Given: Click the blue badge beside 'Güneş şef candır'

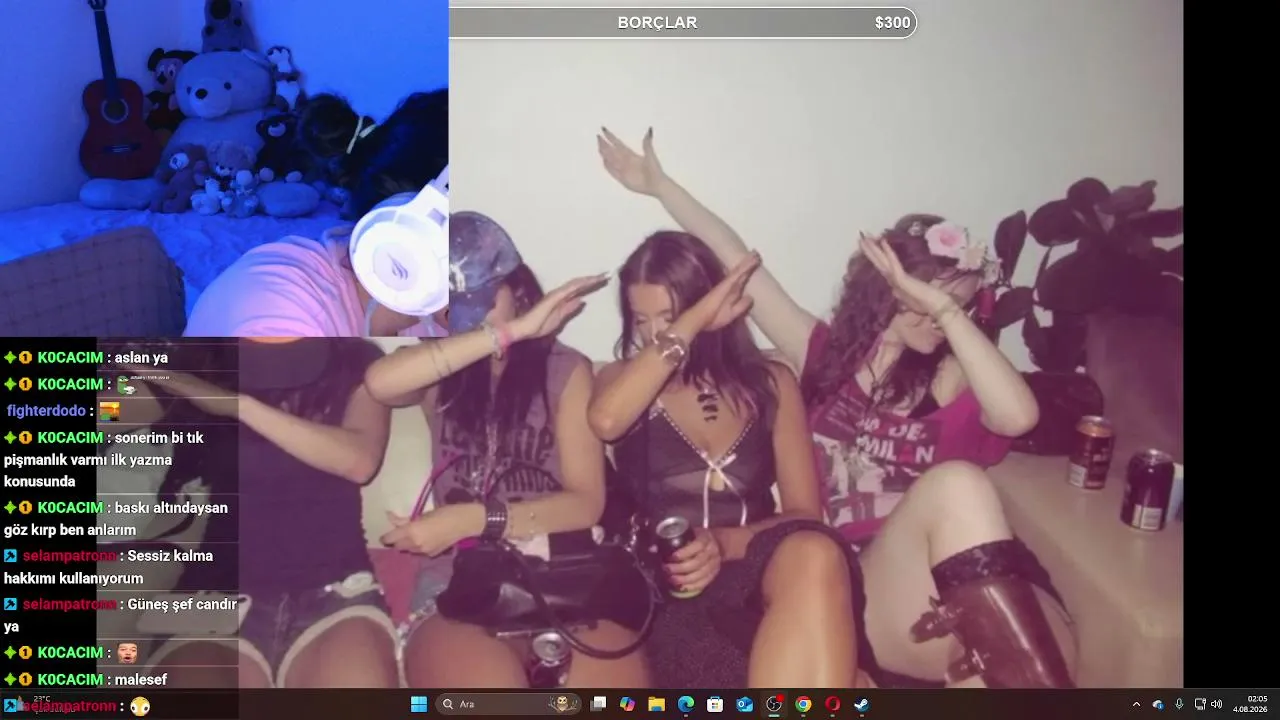Looking at the screenshot, I should click(10, 604).
